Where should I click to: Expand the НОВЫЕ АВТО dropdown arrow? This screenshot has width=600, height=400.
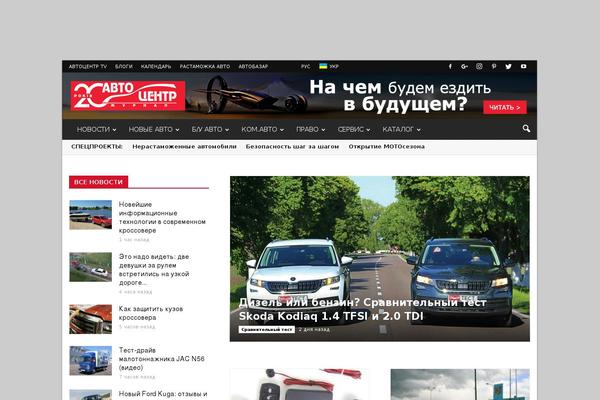pos(178,130)
